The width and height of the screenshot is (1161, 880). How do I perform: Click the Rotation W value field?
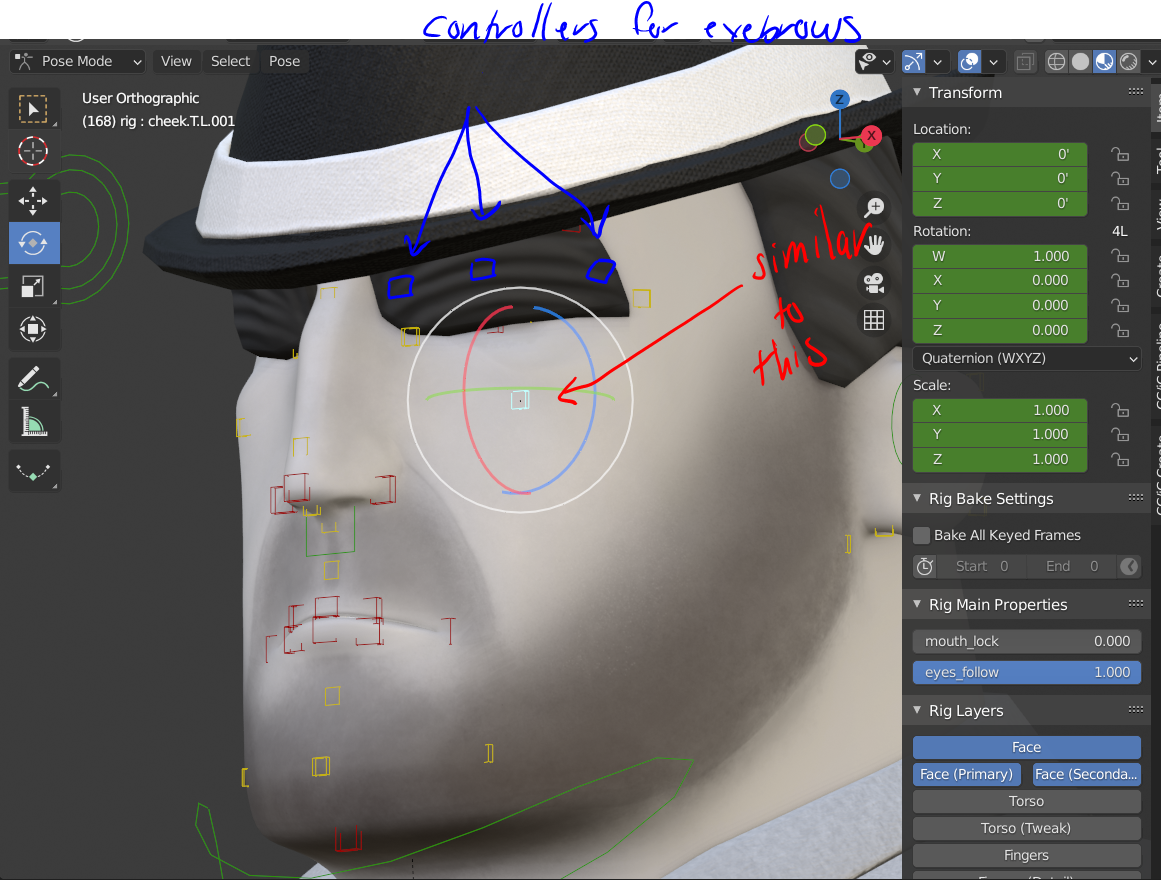(1000, 256)
